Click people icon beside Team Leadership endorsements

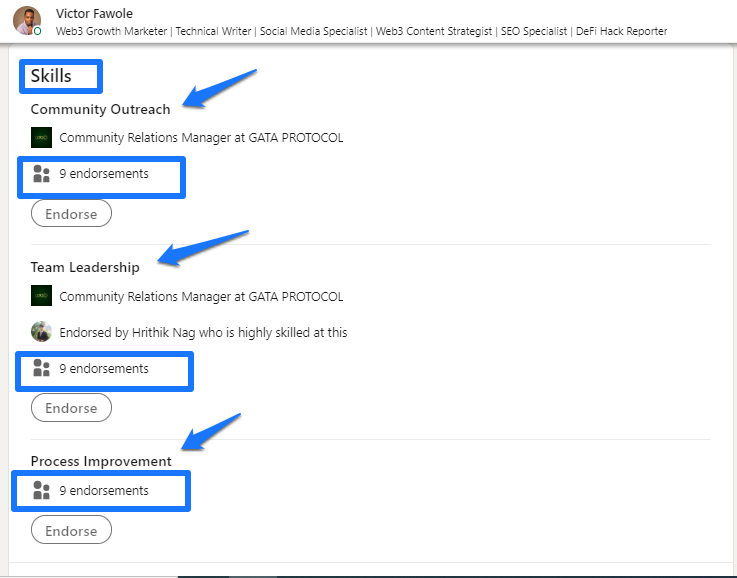coord(41,368)
